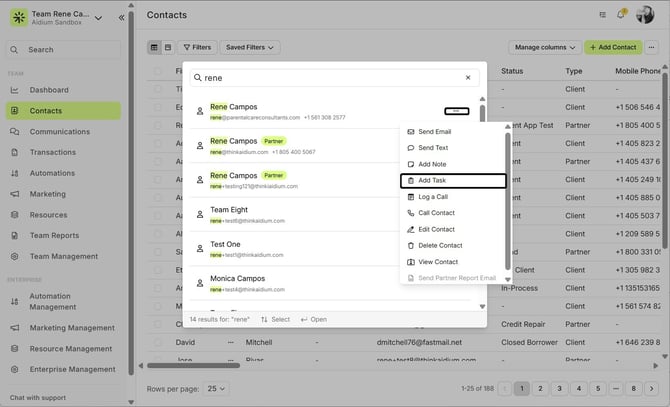Click the Dashboard icon in sidebar

[15, 90]
